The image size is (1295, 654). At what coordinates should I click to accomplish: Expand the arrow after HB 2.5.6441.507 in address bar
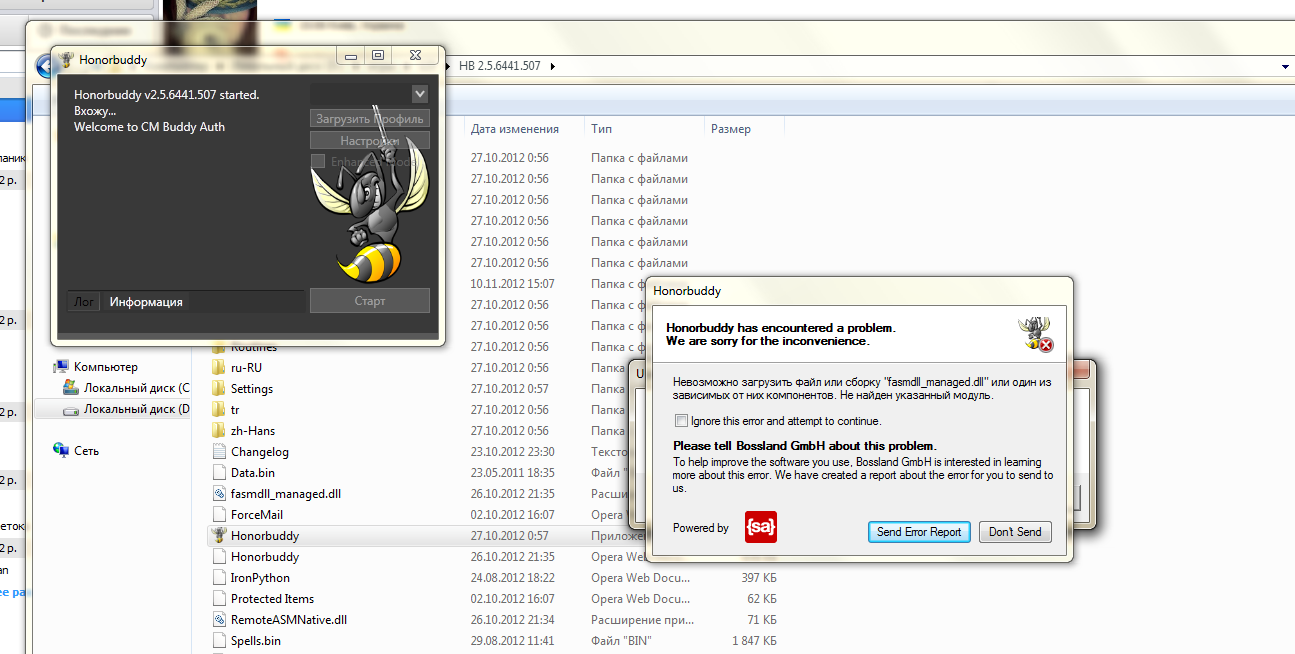pyautogui.click(x=552, y=66)
